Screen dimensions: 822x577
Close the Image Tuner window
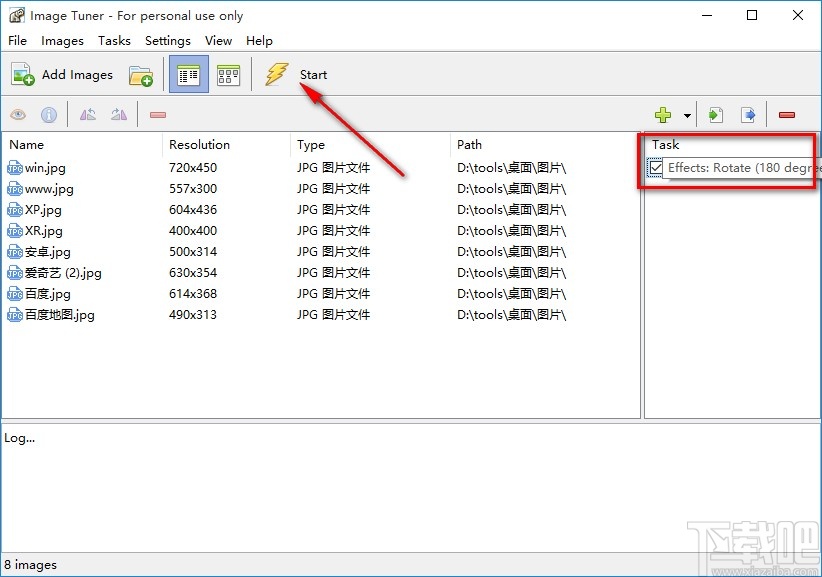click(798, 15)
